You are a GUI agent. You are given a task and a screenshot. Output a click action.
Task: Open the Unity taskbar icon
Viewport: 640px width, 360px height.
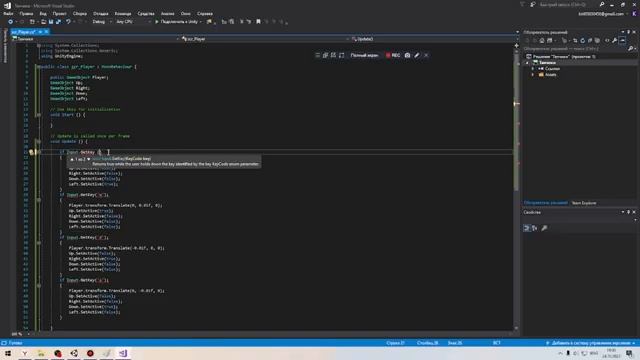pos(74,353)
